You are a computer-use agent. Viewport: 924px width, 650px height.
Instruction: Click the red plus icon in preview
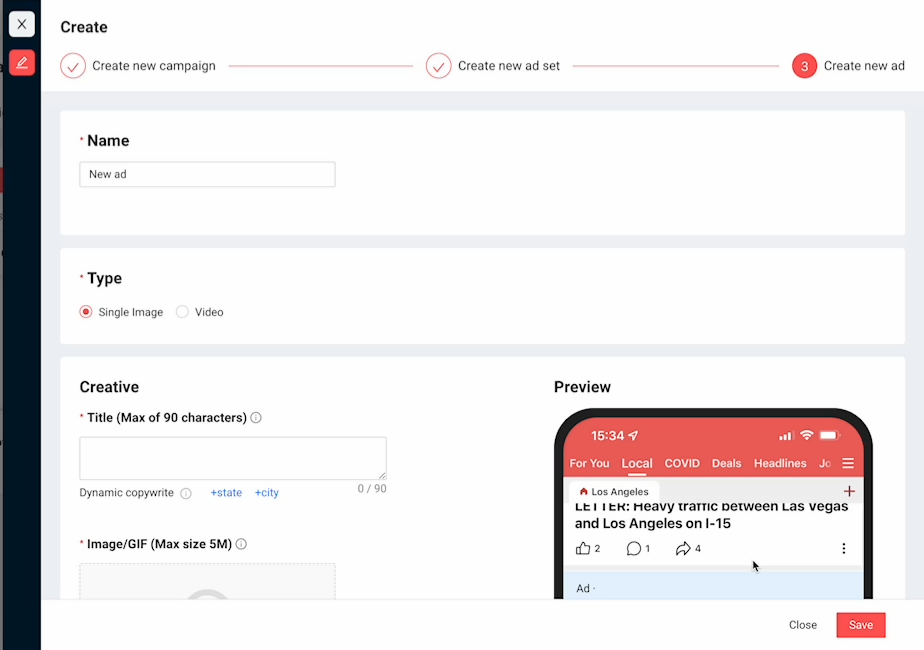[849, 491]
